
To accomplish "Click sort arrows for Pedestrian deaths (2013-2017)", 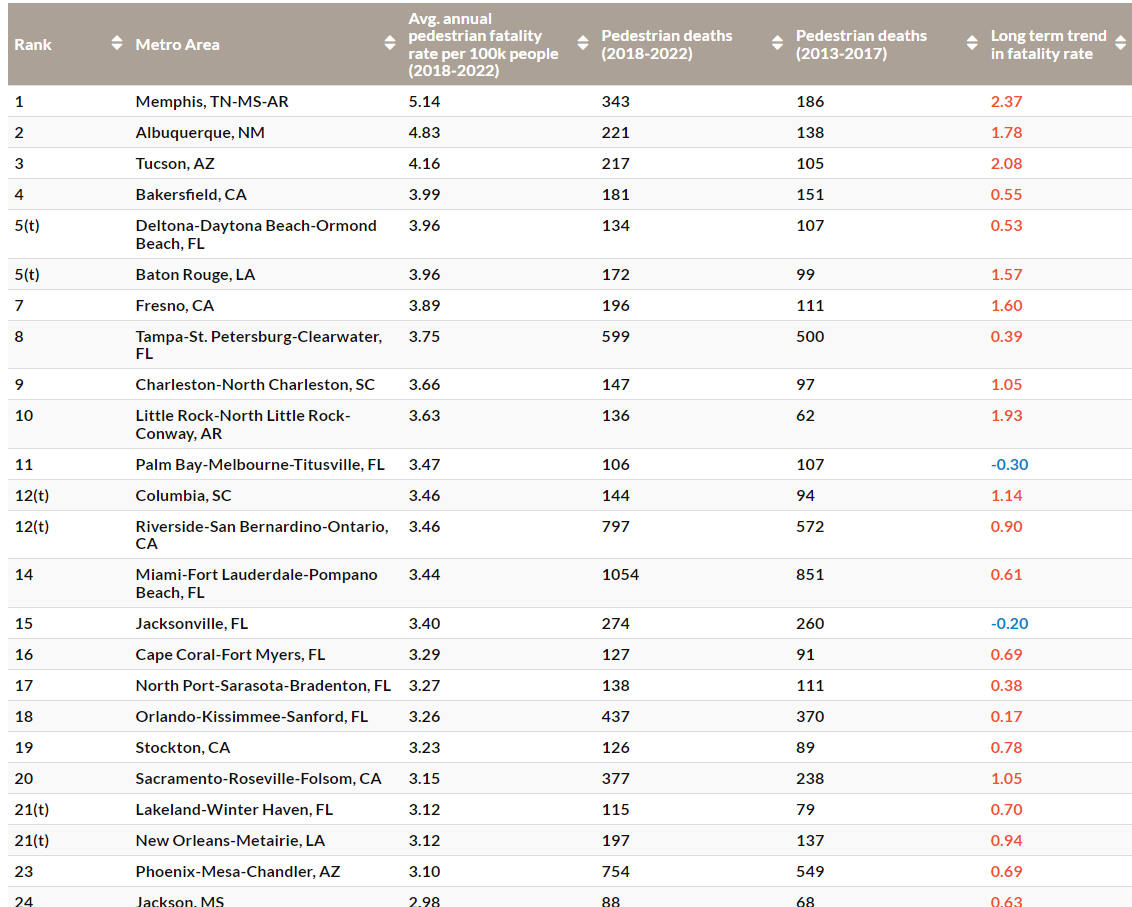I will click(972, 44).
